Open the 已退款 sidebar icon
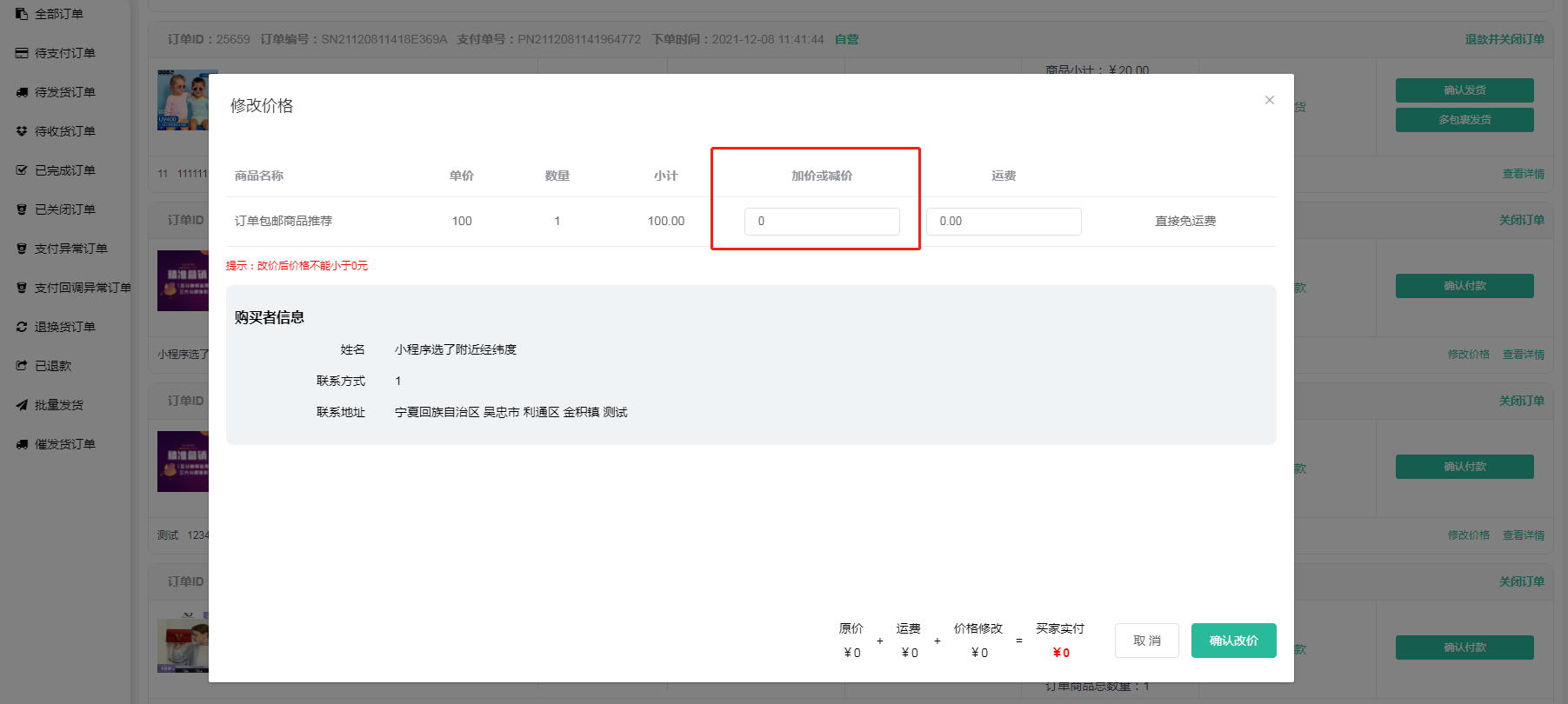The width and height of the screenshot is (1568, 704). coord(22,366)
